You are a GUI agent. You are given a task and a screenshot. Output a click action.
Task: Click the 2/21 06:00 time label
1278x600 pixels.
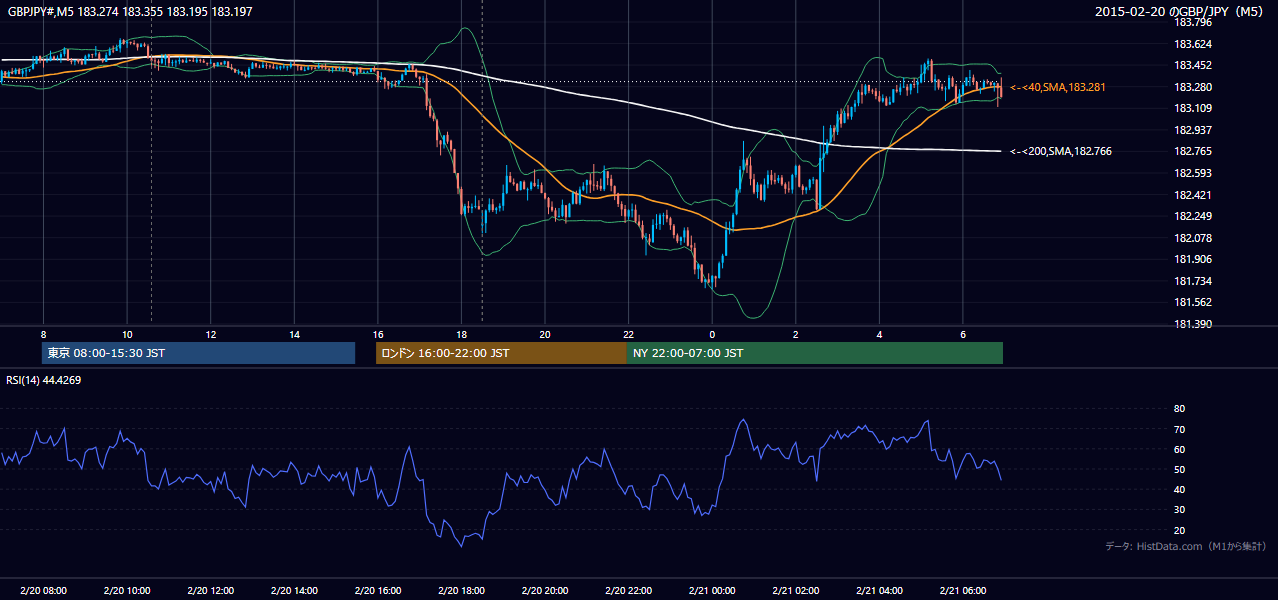[x=963, y=591]
